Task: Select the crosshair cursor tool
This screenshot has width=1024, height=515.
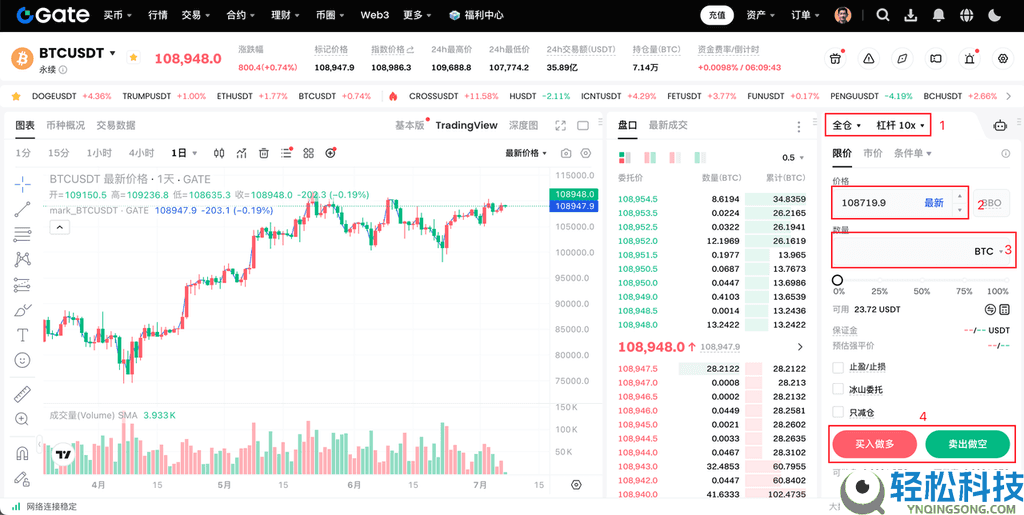Action: tap(22, 184)
